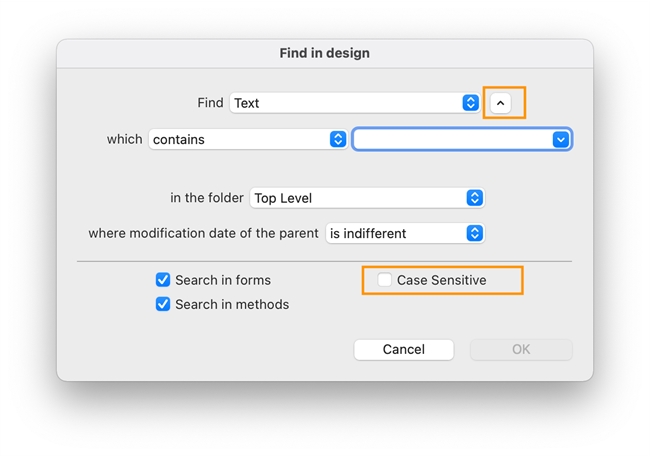Untick the Search in forms checkmark box
Screen dimensions: 650x456
[163, 280]
